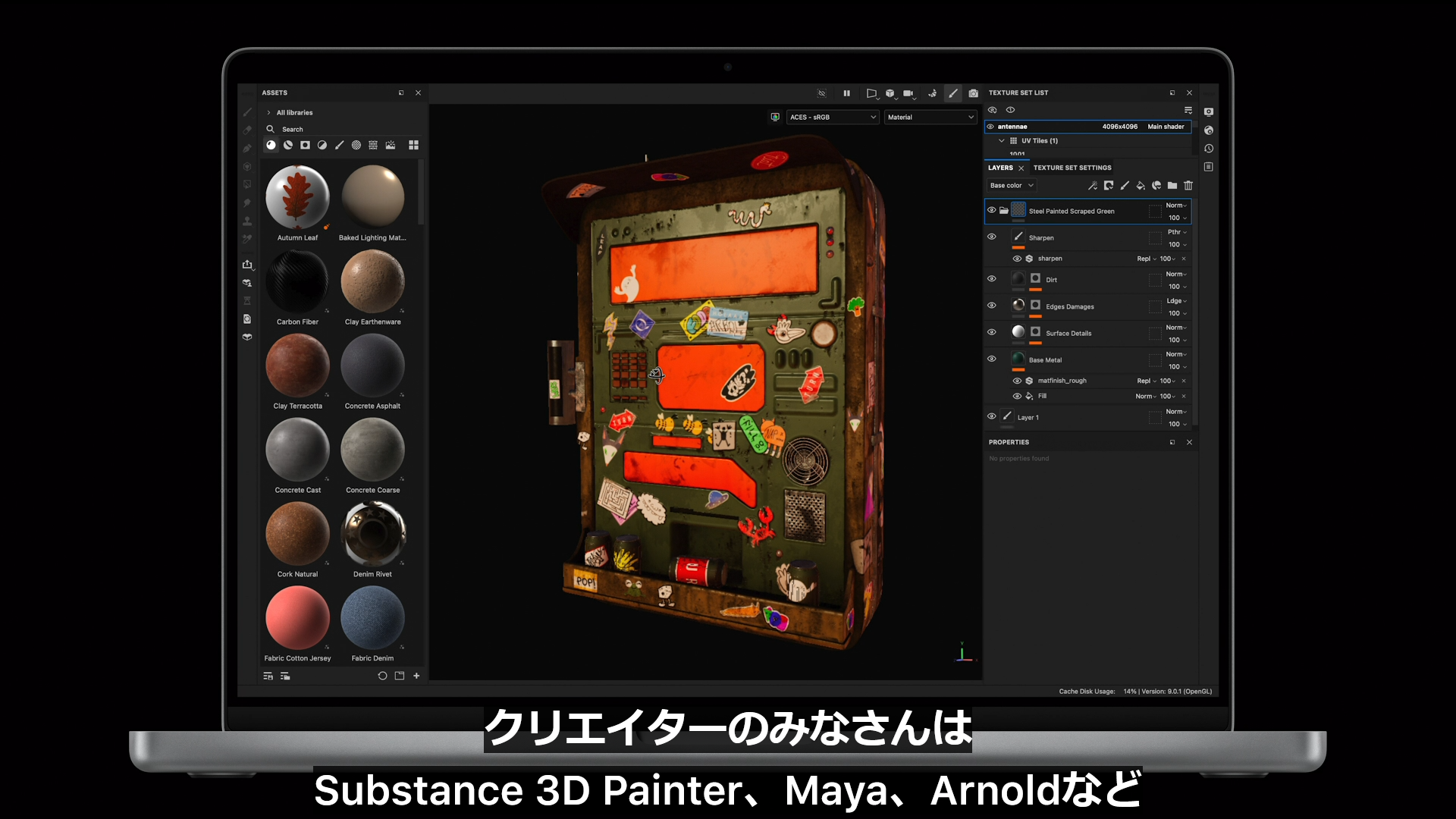Add a folder in the layers toolbar
The image size is (1456, 819).
pyautogui.click(x=1172, y=186)
